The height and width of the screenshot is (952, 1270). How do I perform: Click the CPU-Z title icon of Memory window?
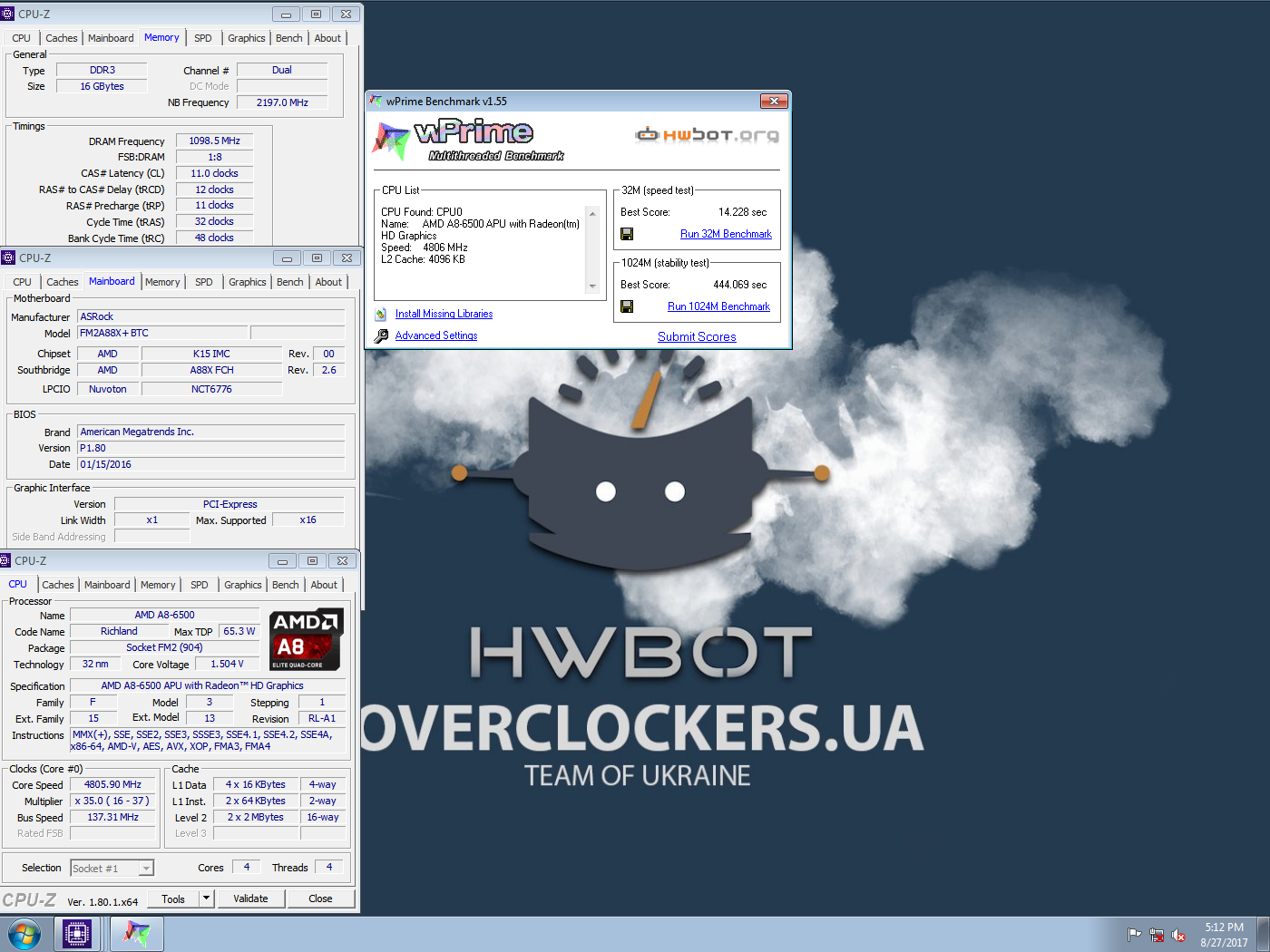(x=8, y=14)
